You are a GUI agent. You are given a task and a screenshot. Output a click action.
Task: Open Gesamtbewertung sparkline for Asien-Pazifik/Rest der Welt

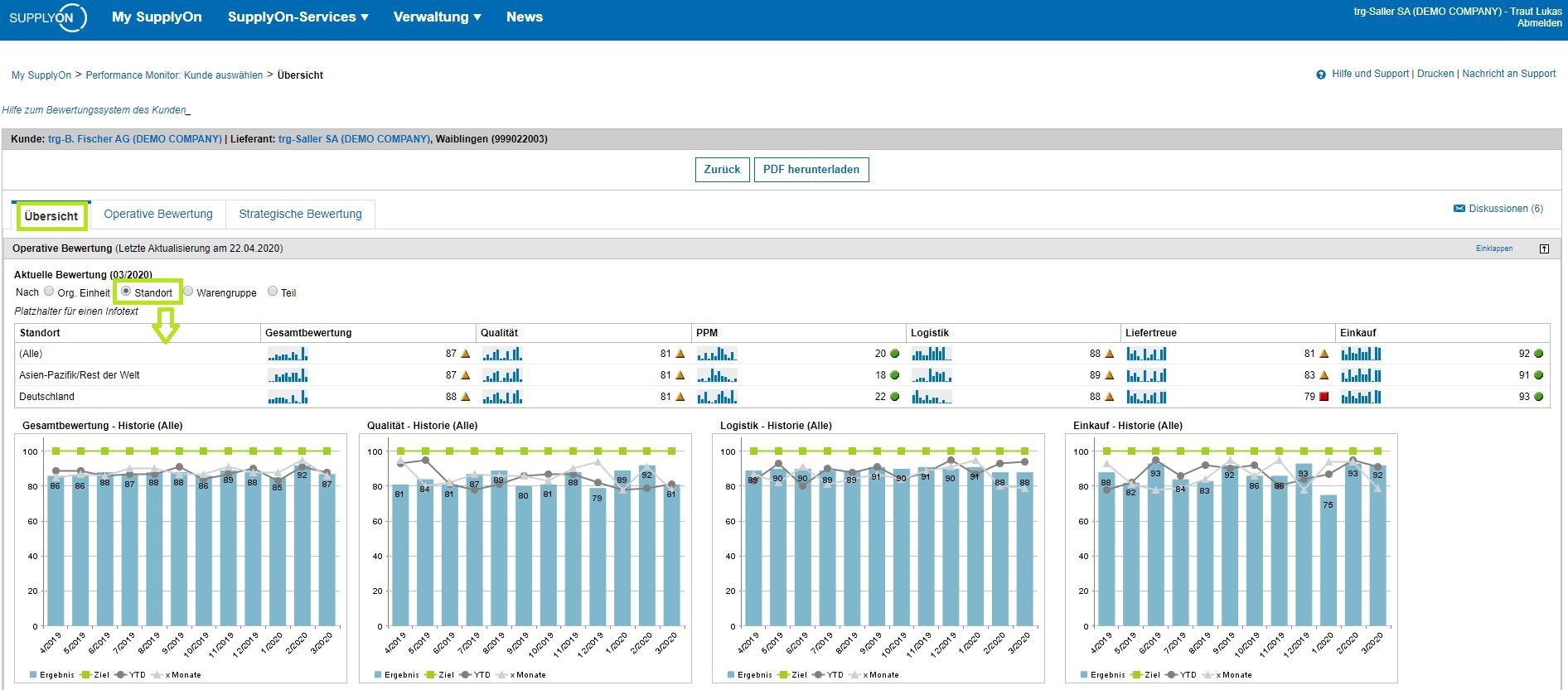288,375
